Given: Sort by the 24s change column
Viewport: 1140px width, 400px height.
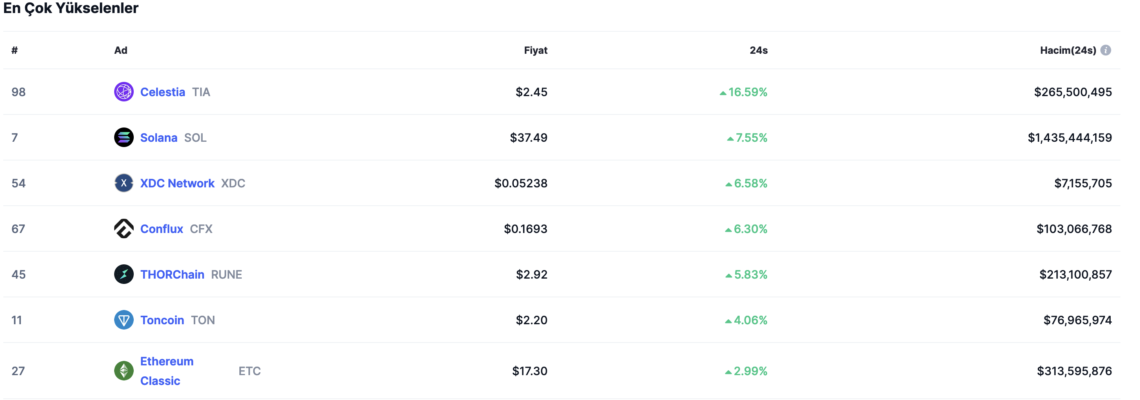Looking at the screenshot, I should tap(759, 50).
